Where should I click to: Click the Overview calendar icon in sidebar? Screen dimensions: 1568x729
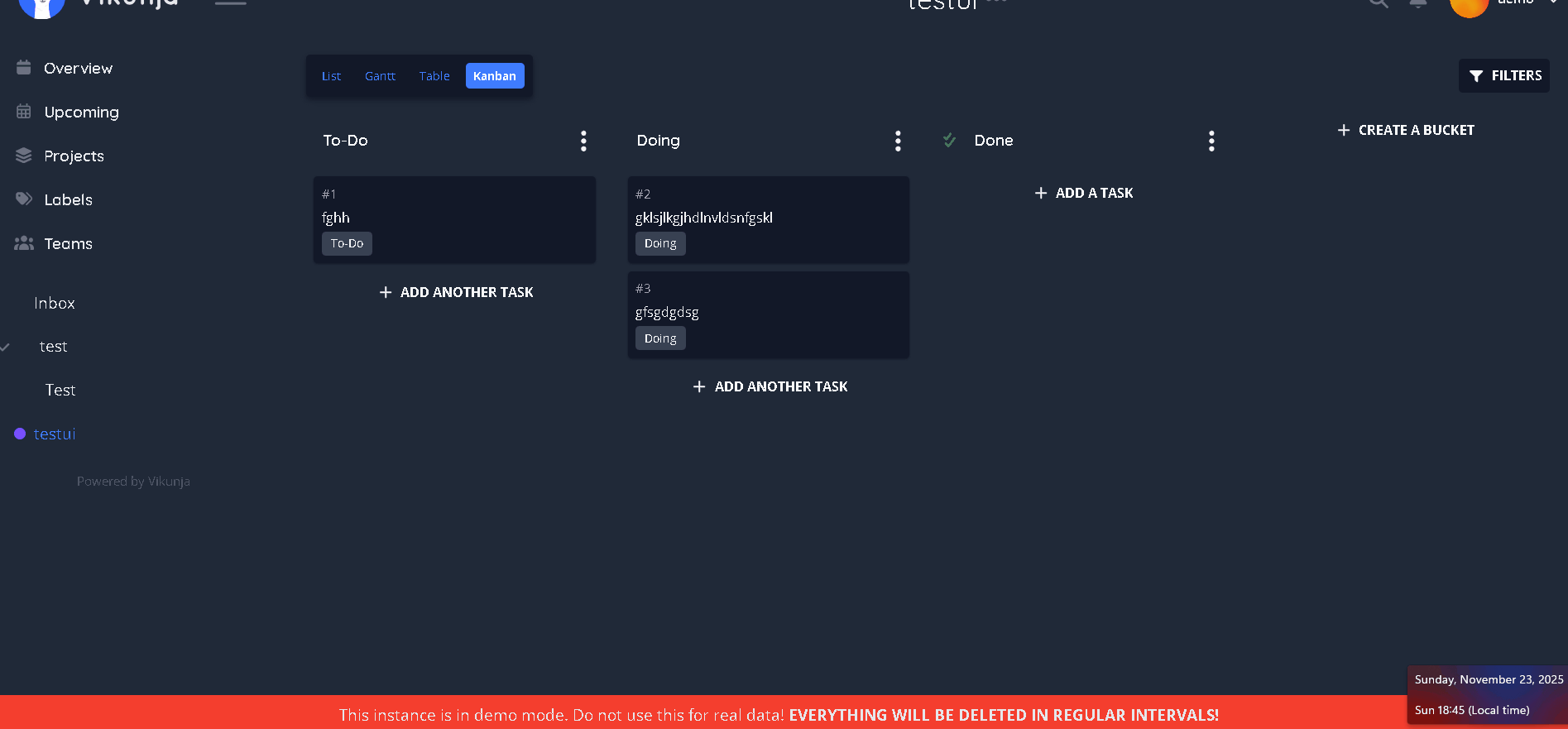pos(24,68)
